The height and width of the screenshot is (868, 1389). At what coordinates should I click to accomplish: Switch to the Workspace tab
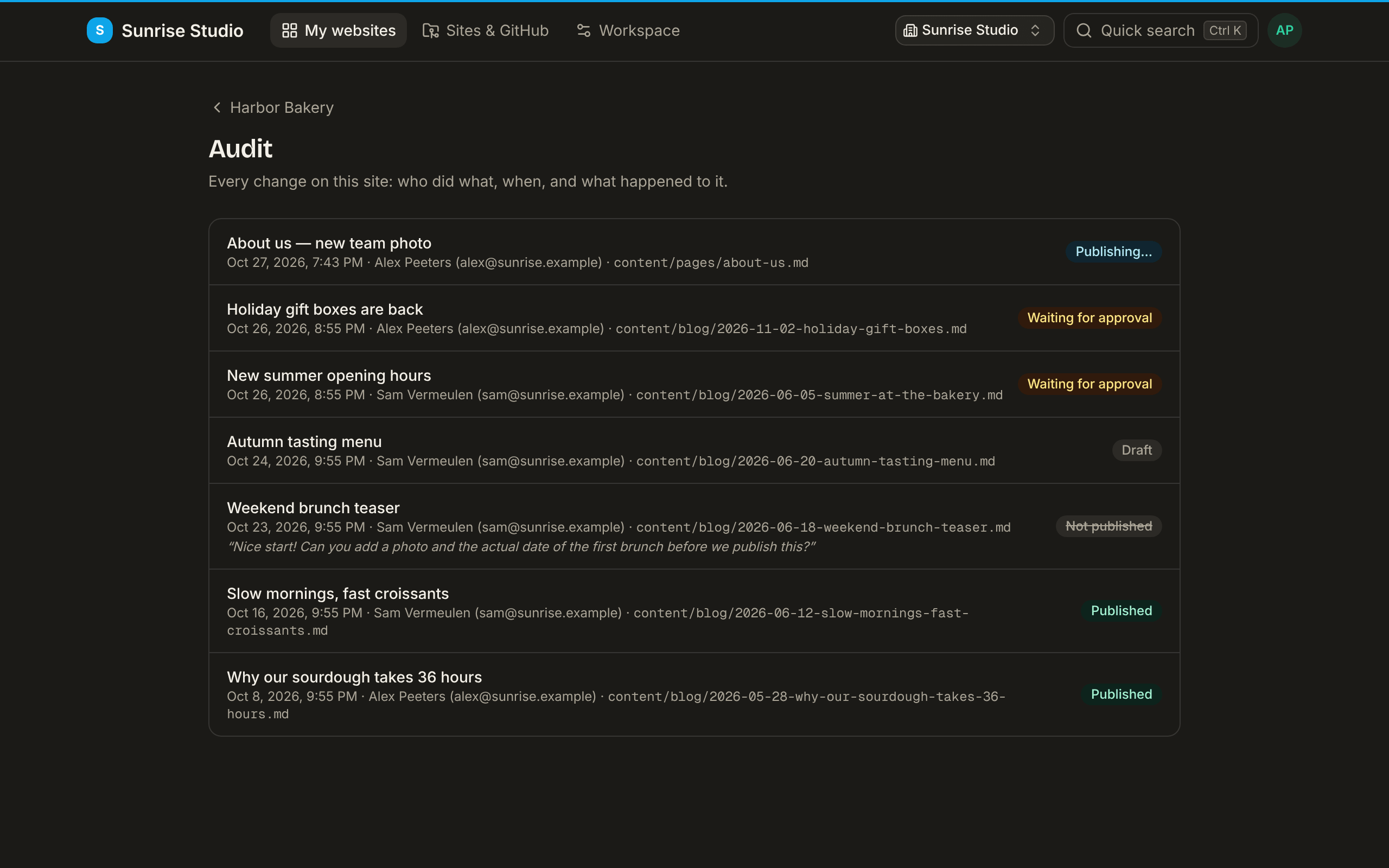tap(628, 30)
